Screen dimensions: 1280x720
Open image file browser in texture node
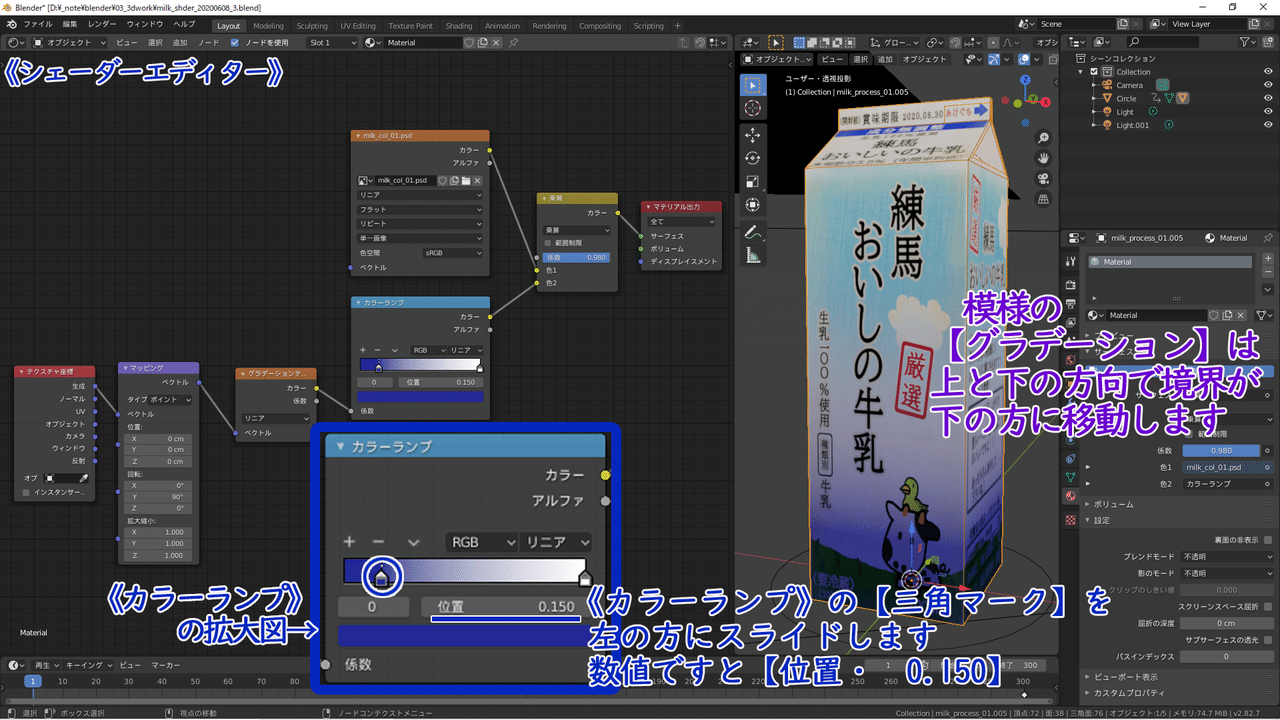click(x=465, y=180)
